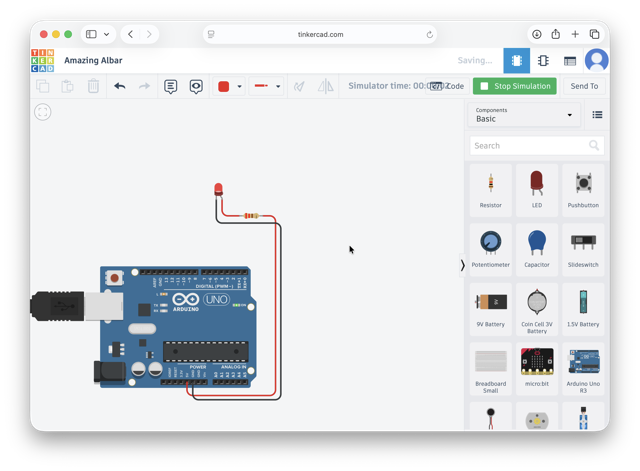640x471 pixels.
Task: Click the Copy toolbar icon
Action: [x=42, y=86]
